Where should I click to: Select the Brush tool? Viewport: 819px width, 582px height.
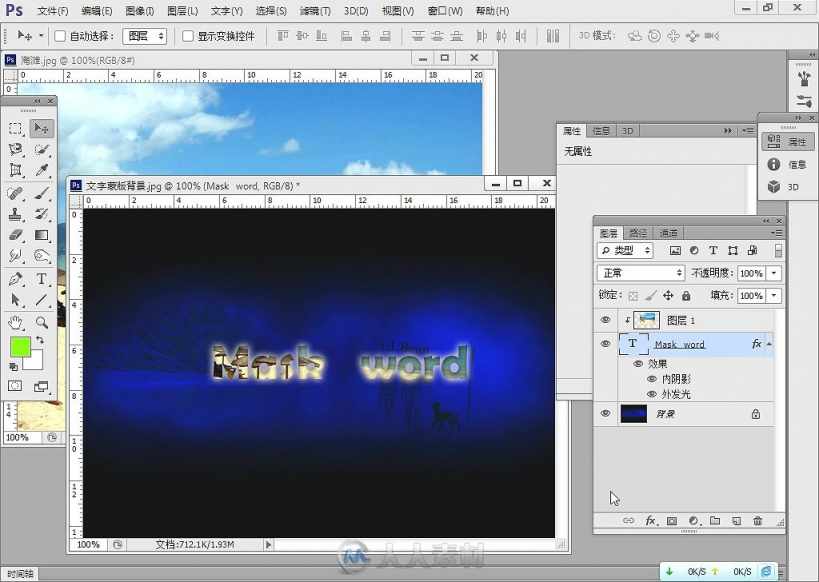41,193
